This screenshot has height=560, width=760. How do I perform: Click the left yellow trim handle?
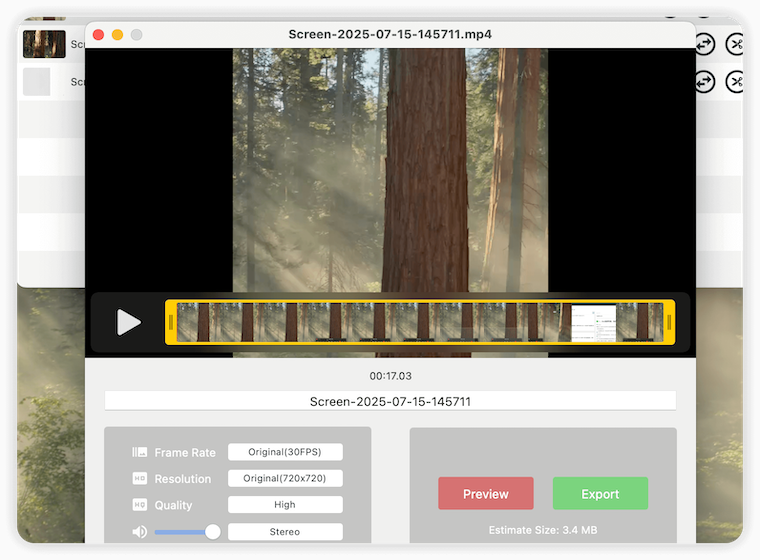click(171, 322)
